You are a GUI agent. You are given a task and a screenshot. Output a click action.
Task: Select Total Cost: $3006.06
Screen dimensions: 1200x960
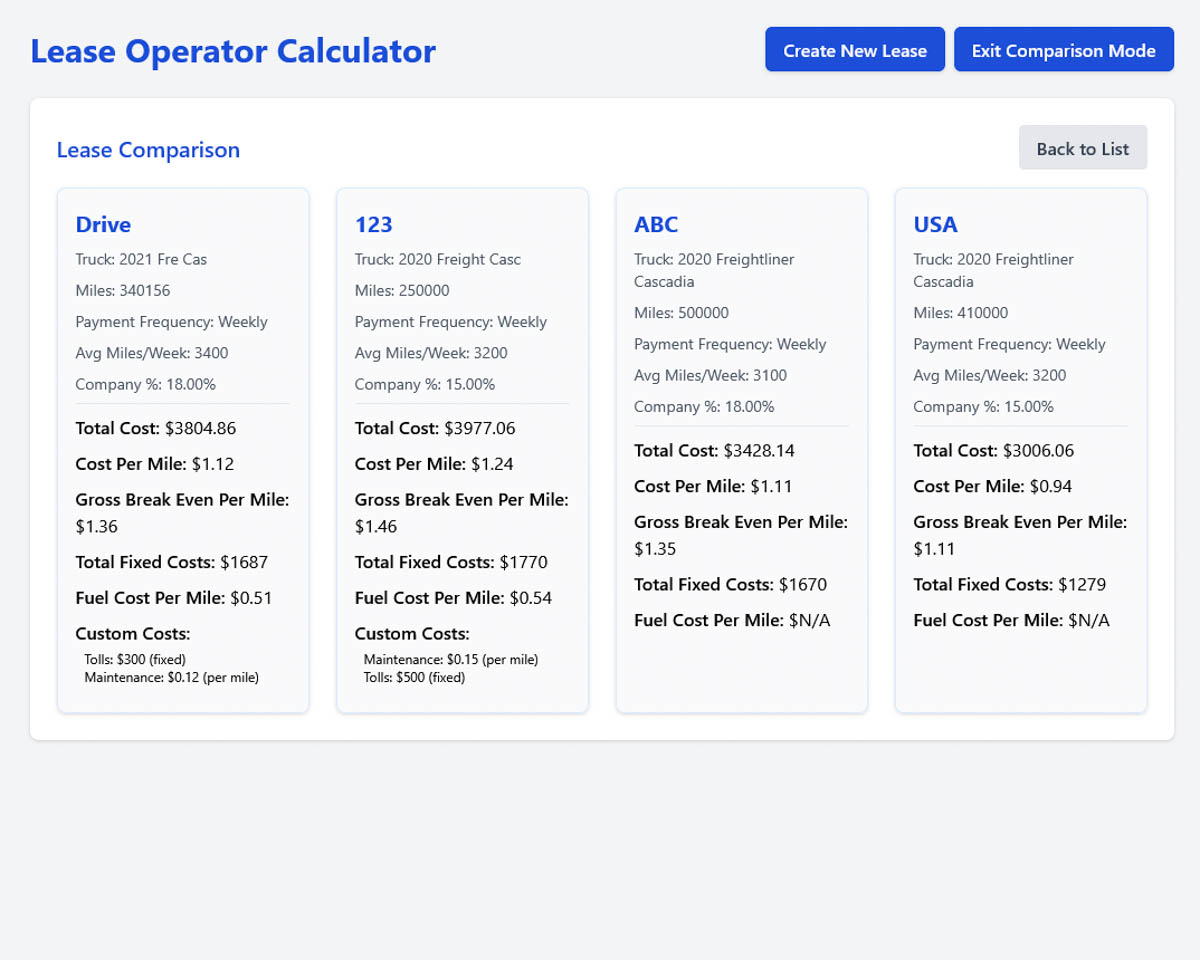click(x=994, y=450)
